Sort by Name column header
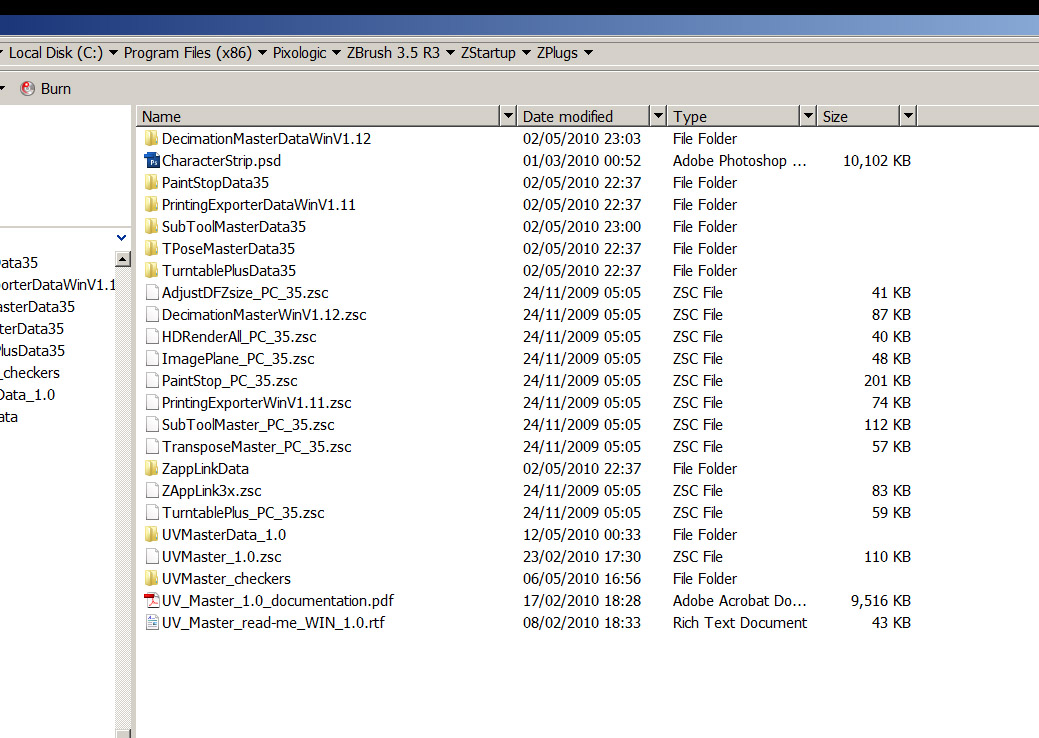This screenshot has width=1039, height=738. [x=319, y=116]
